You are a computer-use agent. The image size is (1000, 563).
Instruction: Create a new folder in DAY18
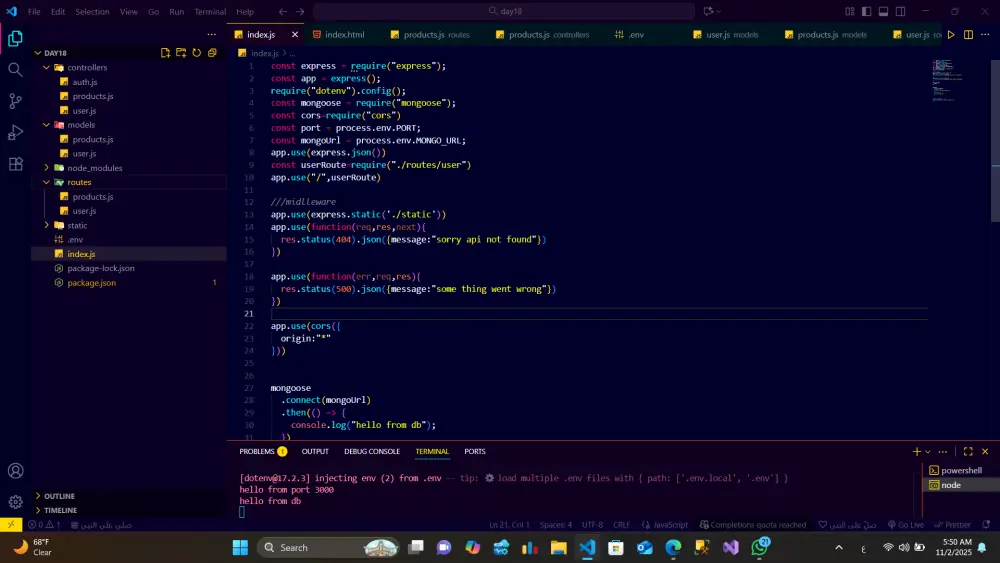pyautogui.click(x=181, y=53)
